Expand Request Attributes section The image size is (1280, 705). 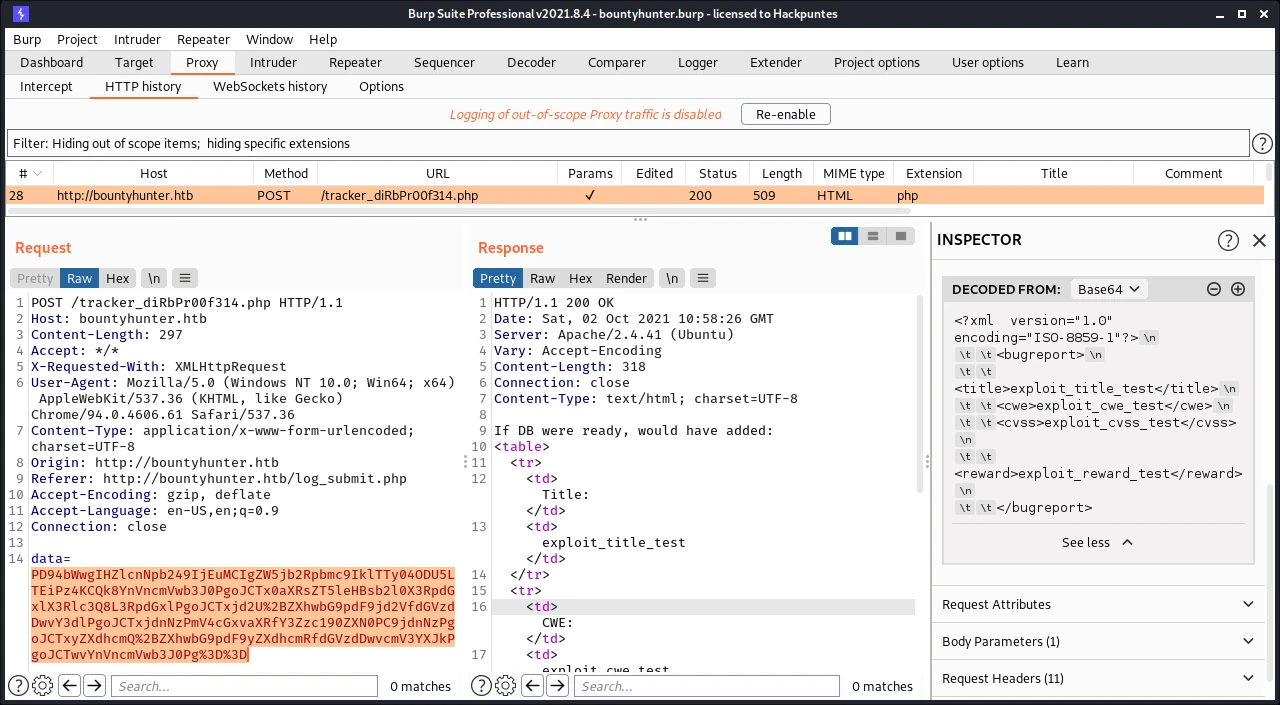pyautogui.click(x=1097, y=604)
